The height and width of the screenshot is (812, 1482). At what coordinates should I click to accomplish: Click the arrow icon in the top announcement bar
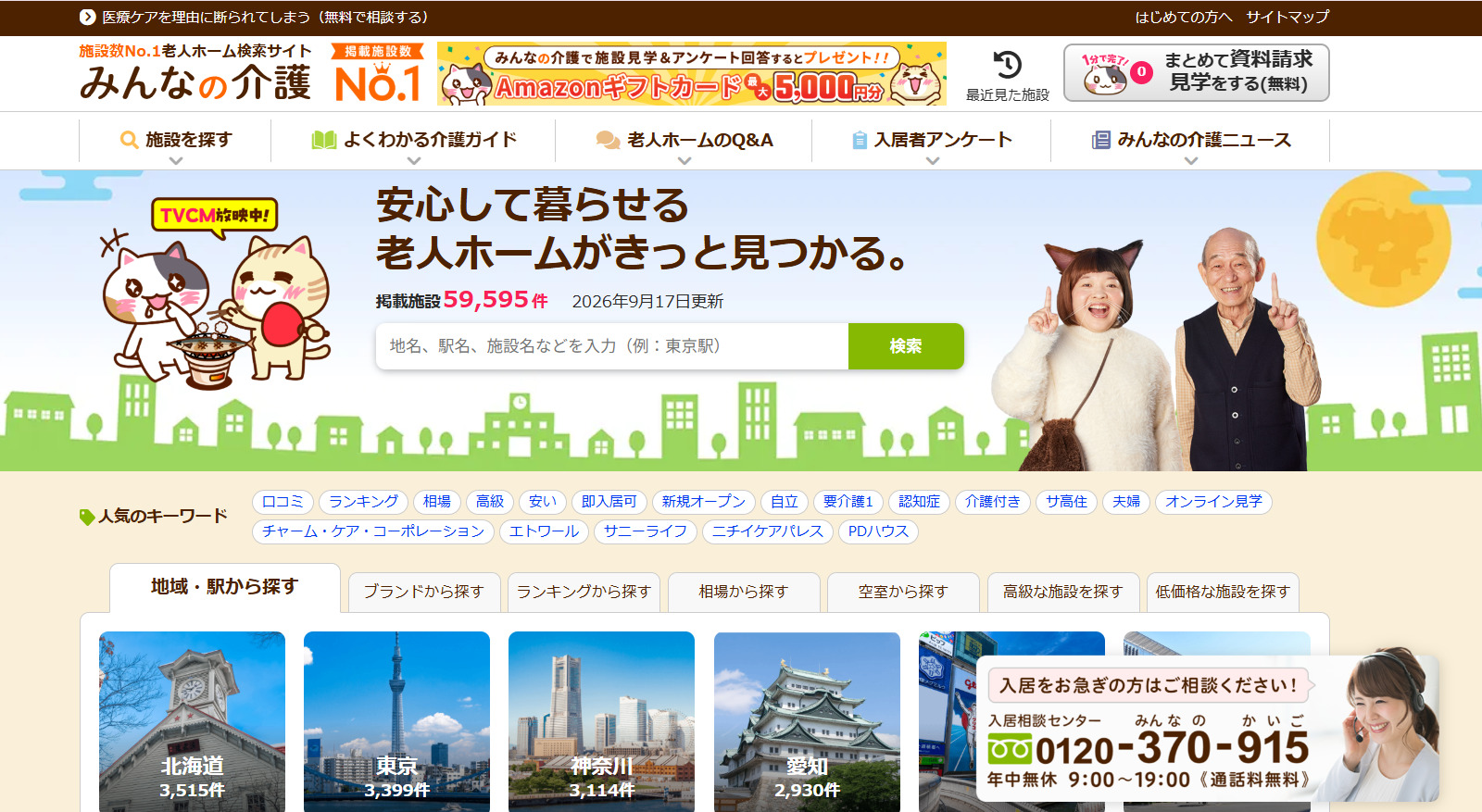pyautogui.click(x=88, y=17)
